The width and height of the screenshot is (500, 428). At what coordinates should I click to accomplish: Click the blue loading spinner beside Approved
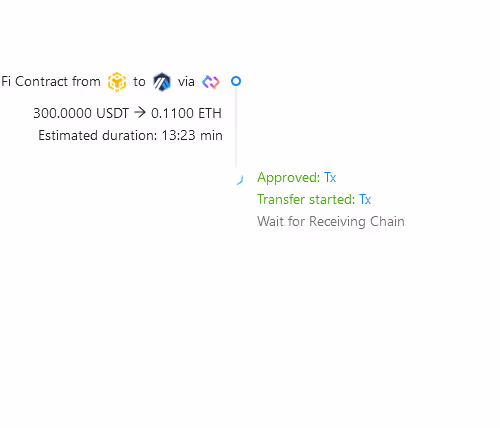click(240, 179)
